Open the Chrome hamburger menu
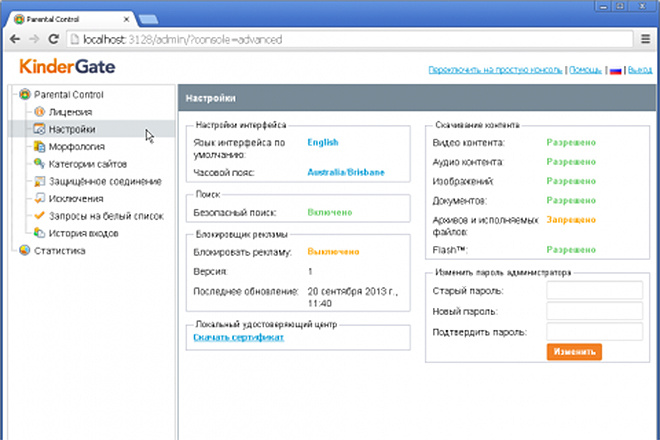The width and height of the screenshot is (660, 440). coord(645,39)
